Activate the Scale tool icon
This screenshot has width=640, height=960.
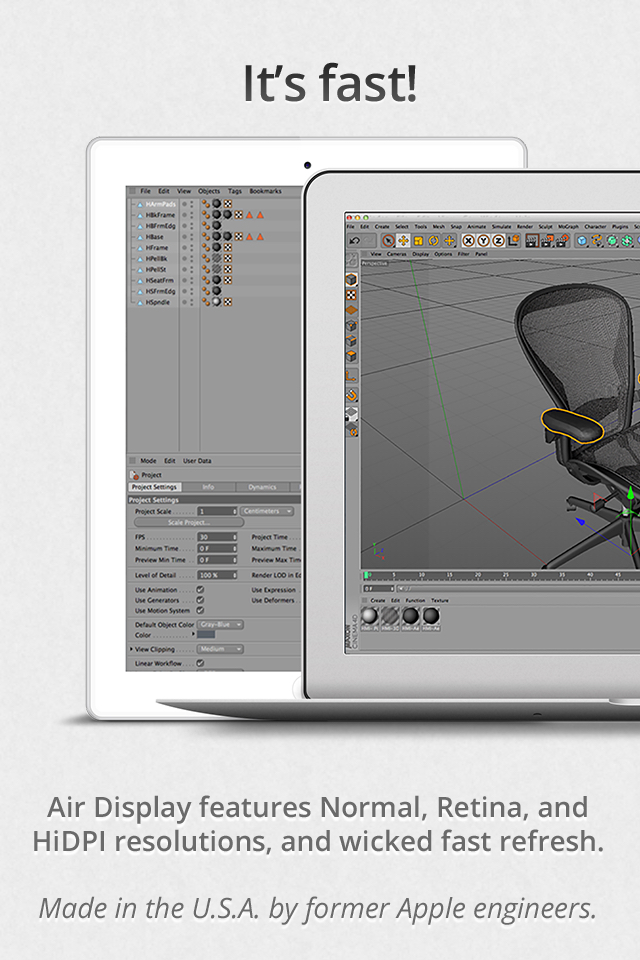[418, 241]
